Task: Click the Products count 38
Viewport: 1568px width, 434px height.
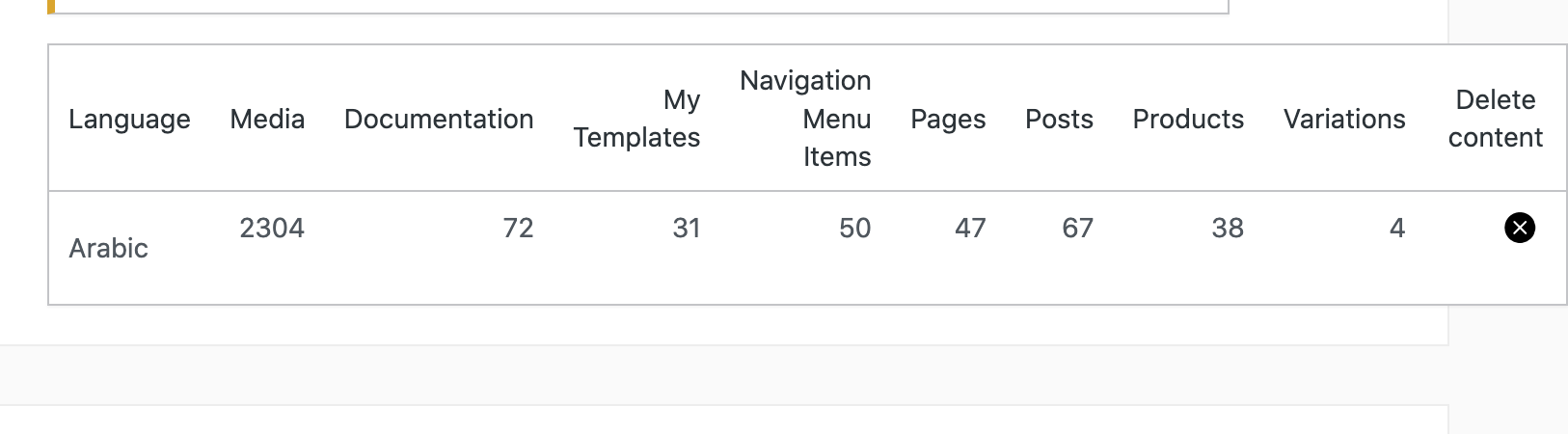Action: pos(1228,228)
